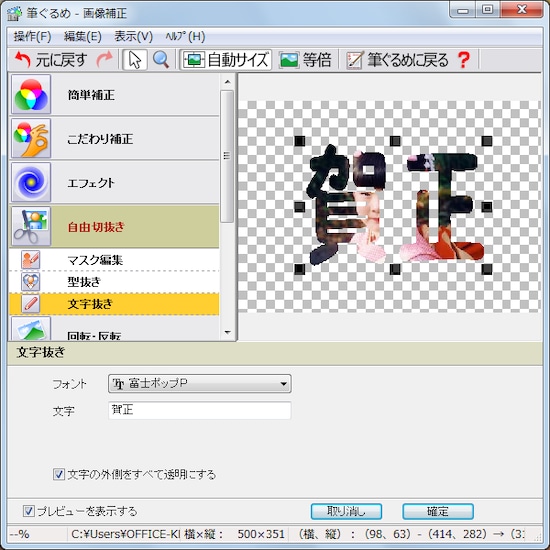550x550 pixels.
Task: Select the arrow pointer tool
Action: click(135, 60)
